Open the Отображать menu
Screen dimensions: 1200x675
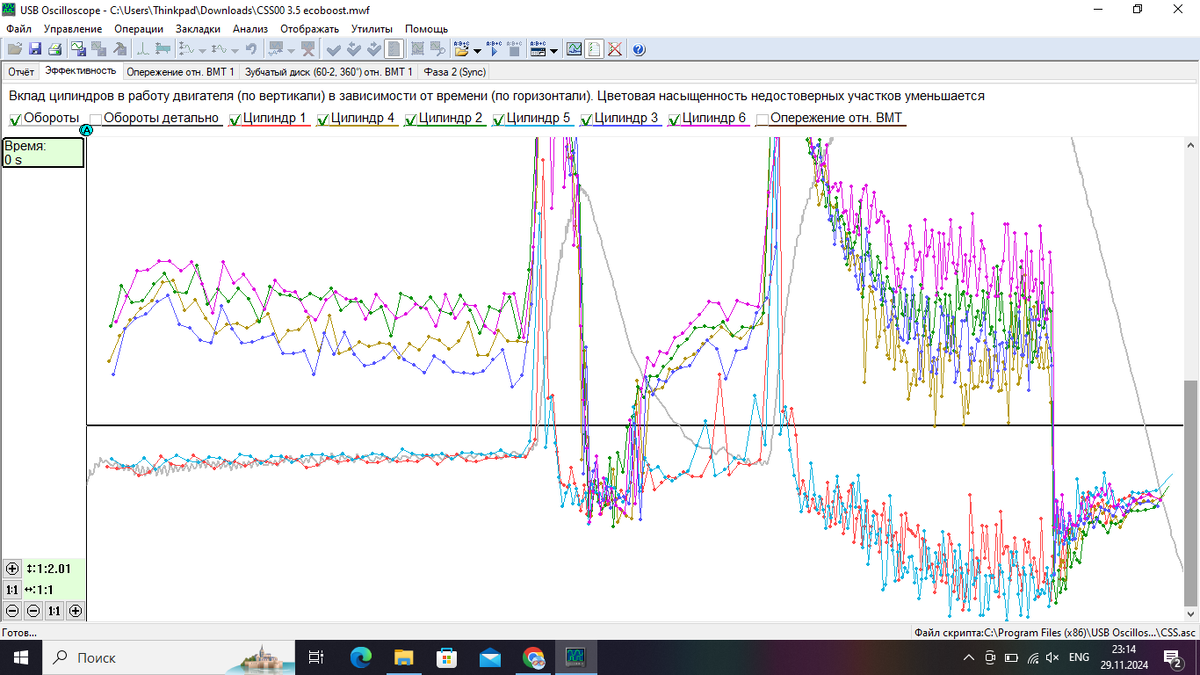[x=310, y=29]
